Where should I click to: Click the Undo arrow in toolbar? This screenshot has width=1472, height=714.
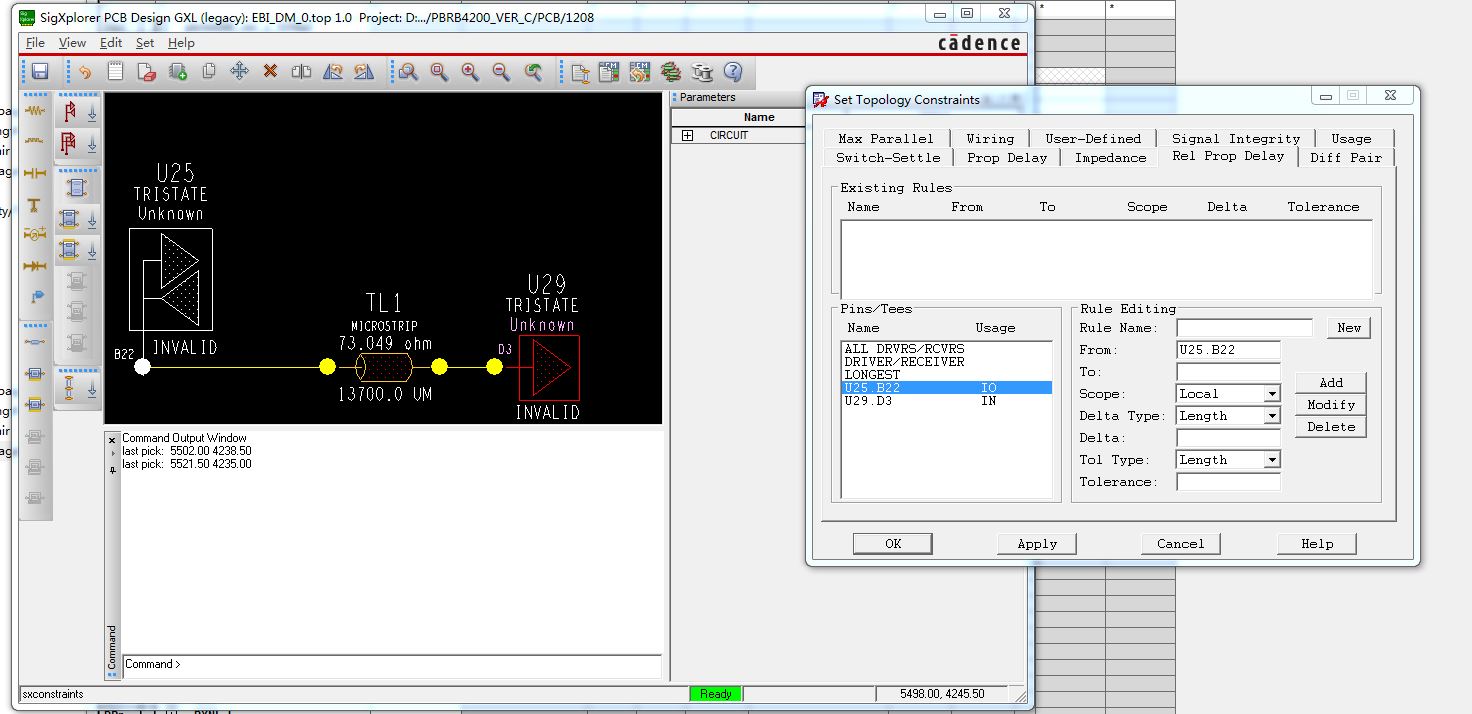coord(85,71)
